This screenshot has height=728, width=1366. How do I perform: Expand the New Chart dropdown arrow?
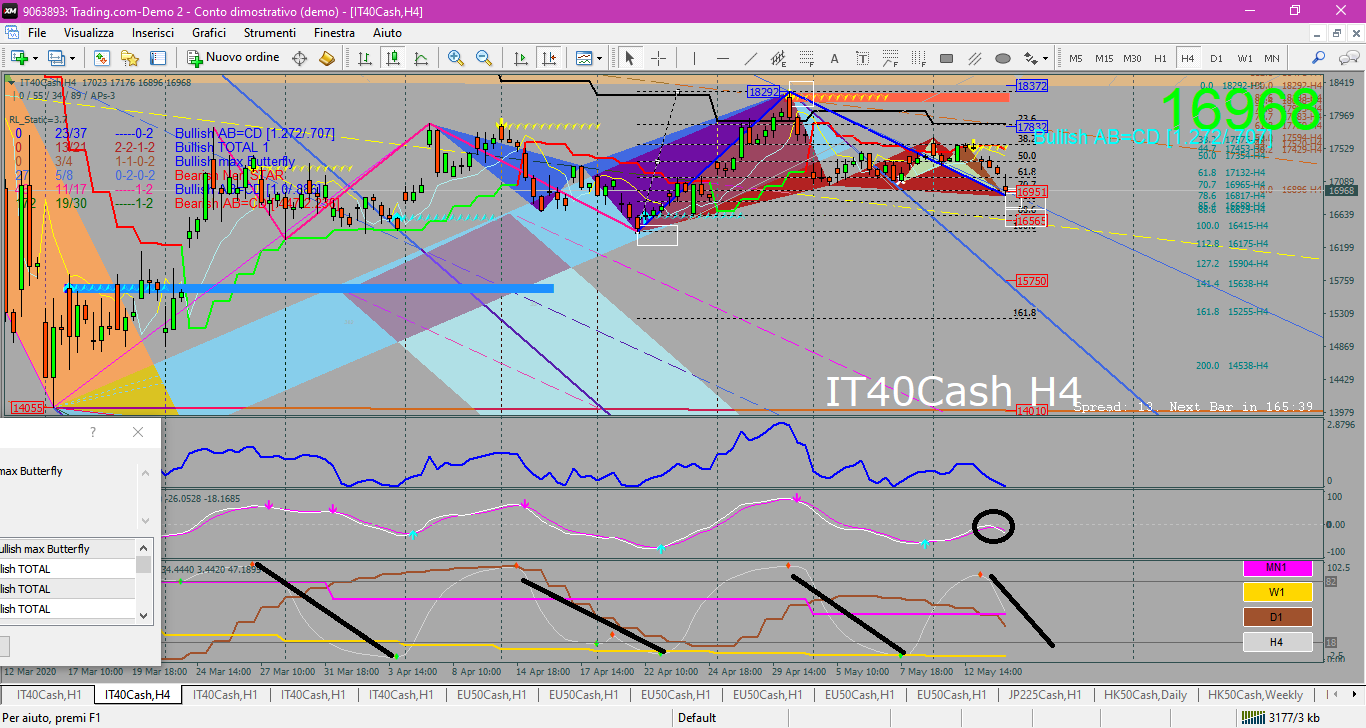[35, 59]
